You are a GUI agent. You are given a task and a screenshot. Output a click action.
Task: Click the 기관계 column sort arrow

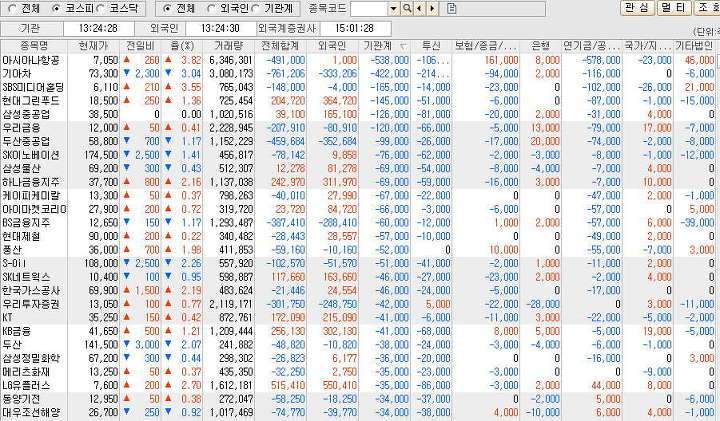pyautogui.click(x=403, y=46)
